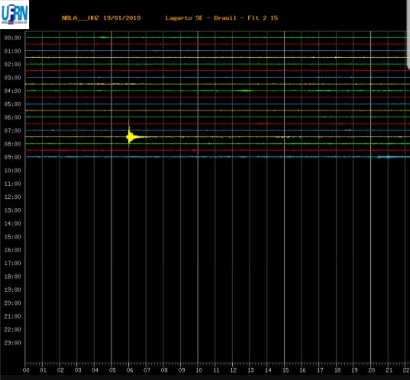
Task: Click the 02:00 hour label
Action: tap(13, 64)
